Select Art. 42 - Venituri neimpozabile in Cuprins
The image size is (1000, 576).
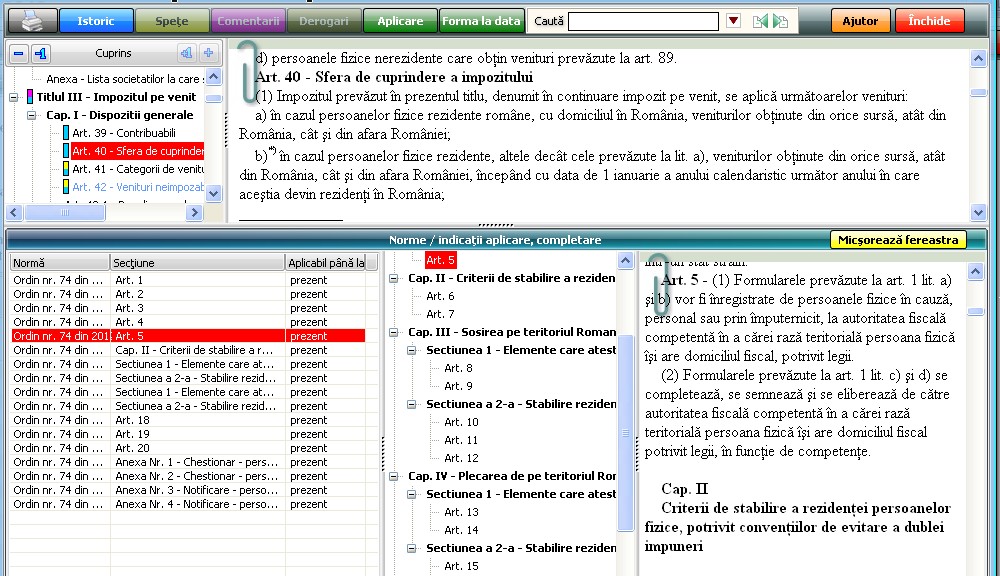[138, 187]
